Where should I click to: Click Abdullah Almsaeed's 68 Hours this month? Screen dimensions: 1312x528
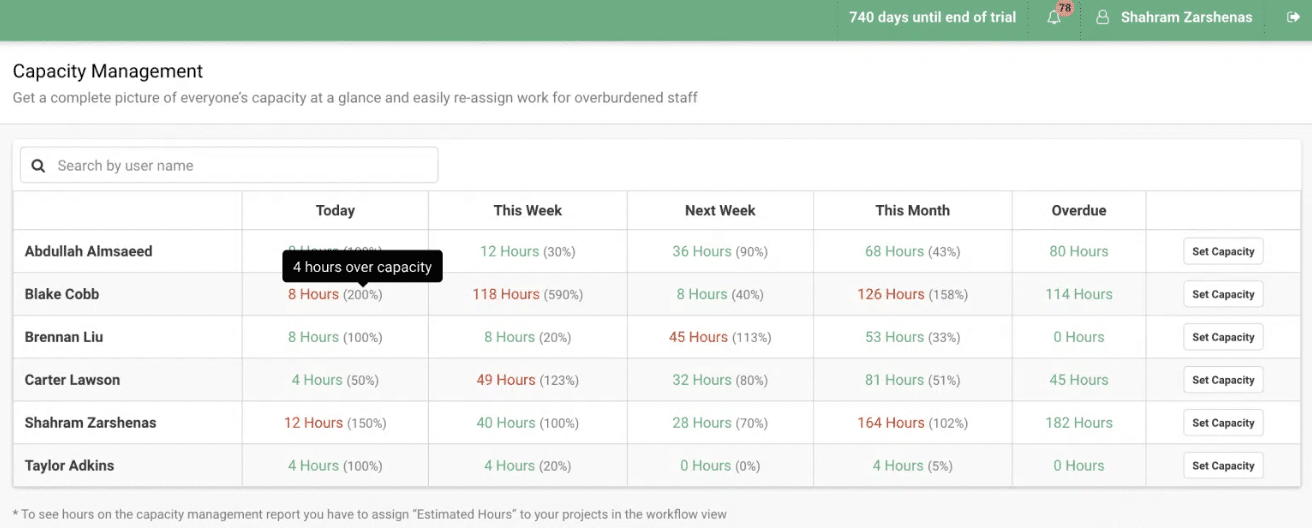913,251
